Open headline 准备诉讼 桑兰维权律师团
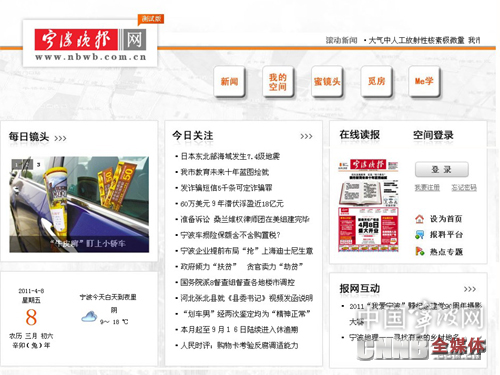500x375 pixels. pyautogui.click(x=245, y=219)
